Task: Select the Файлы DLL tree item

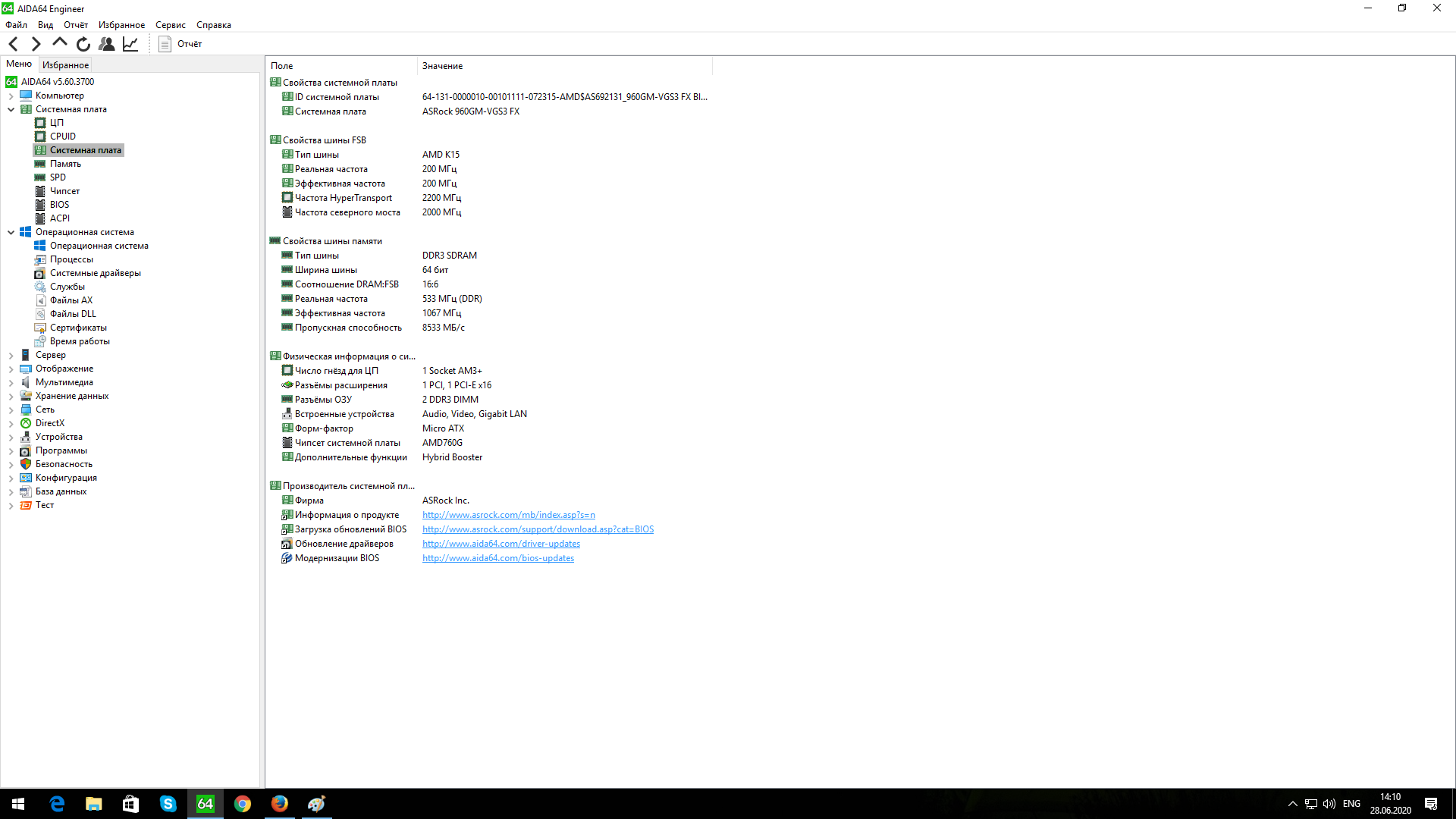Action: 73,314
